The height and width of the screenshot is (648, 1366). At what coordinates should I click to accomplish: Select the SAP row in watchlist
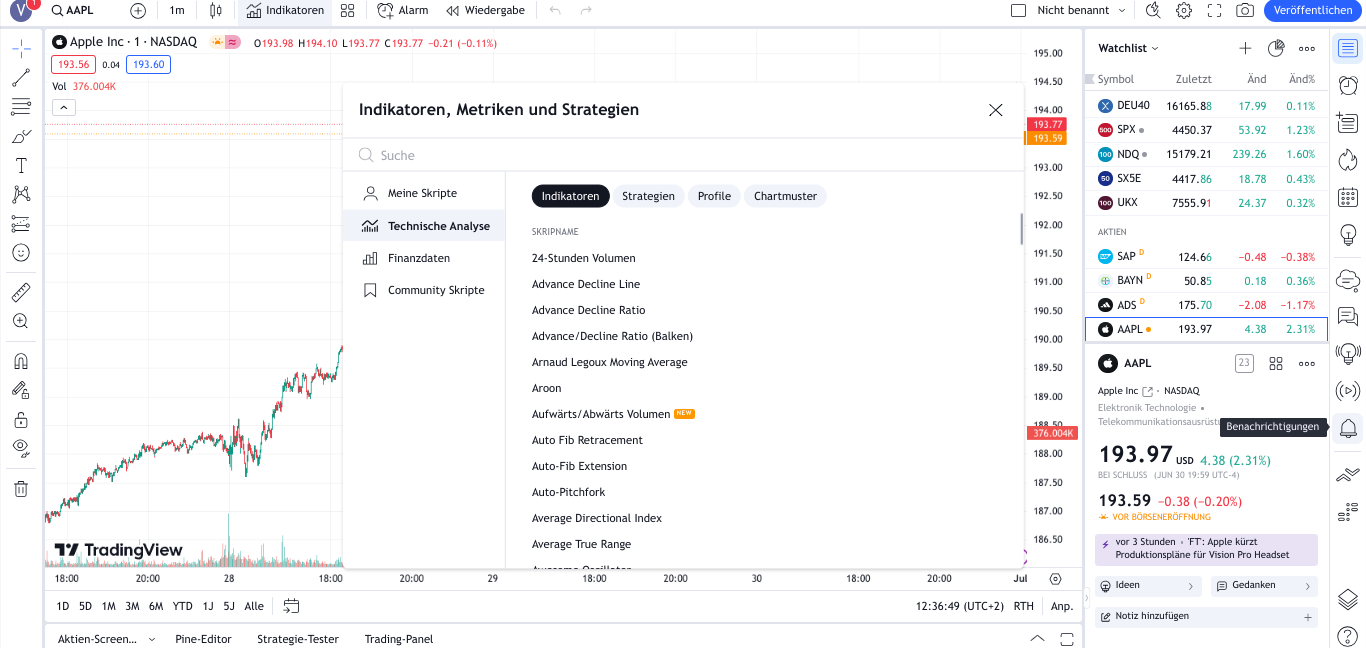coord(1207,256)
